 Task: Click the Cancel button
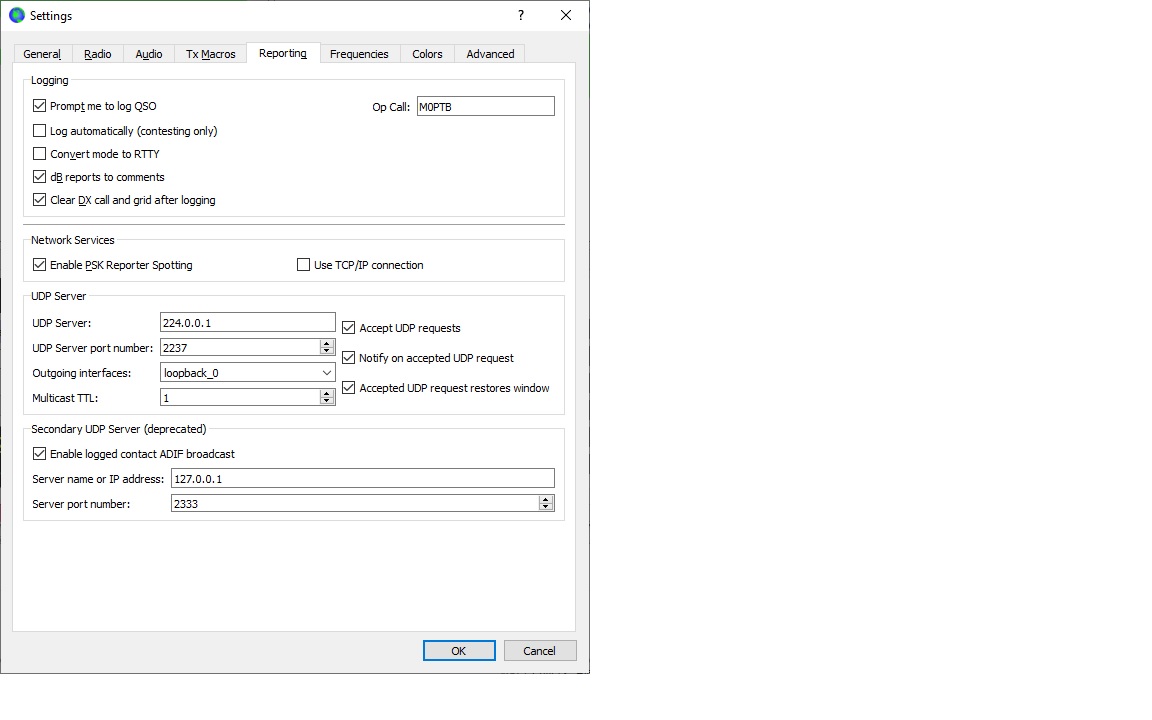click(x=540, y=651)
